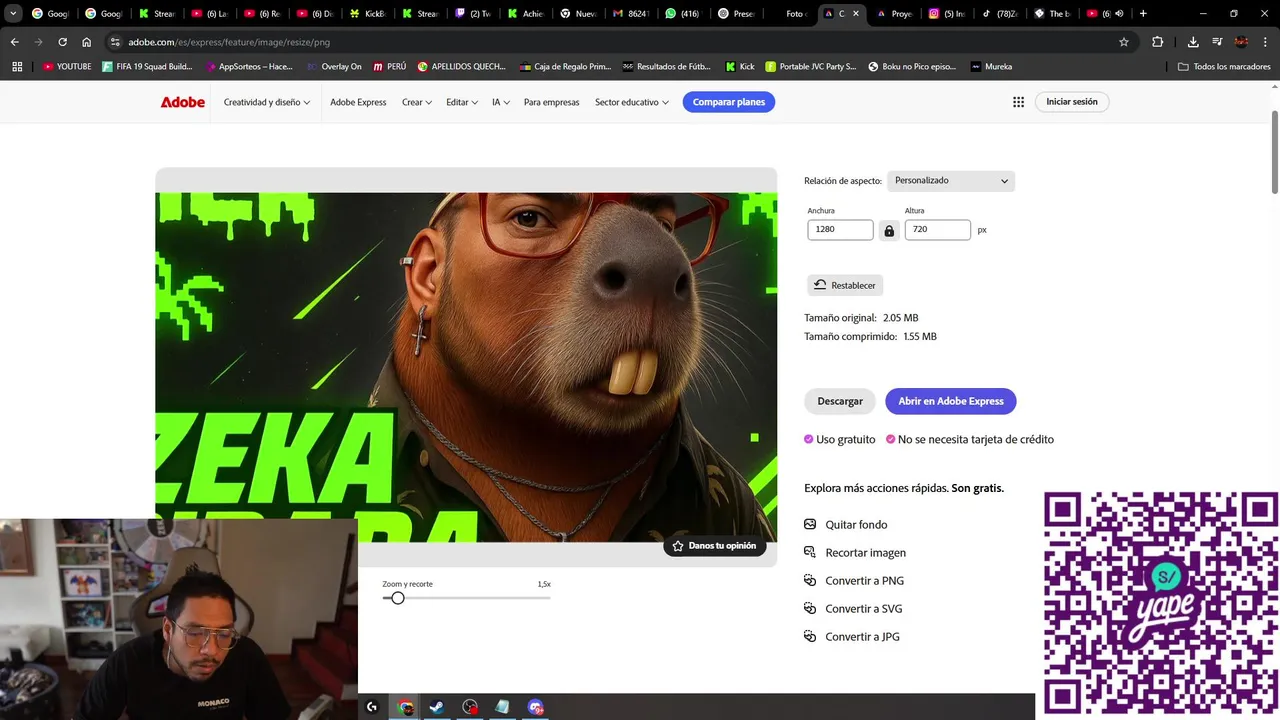Open the FIFA 19 Squad Builder bookmark
The height and width of the screenshot is (720, 1280).
click(x=147, y=66)
